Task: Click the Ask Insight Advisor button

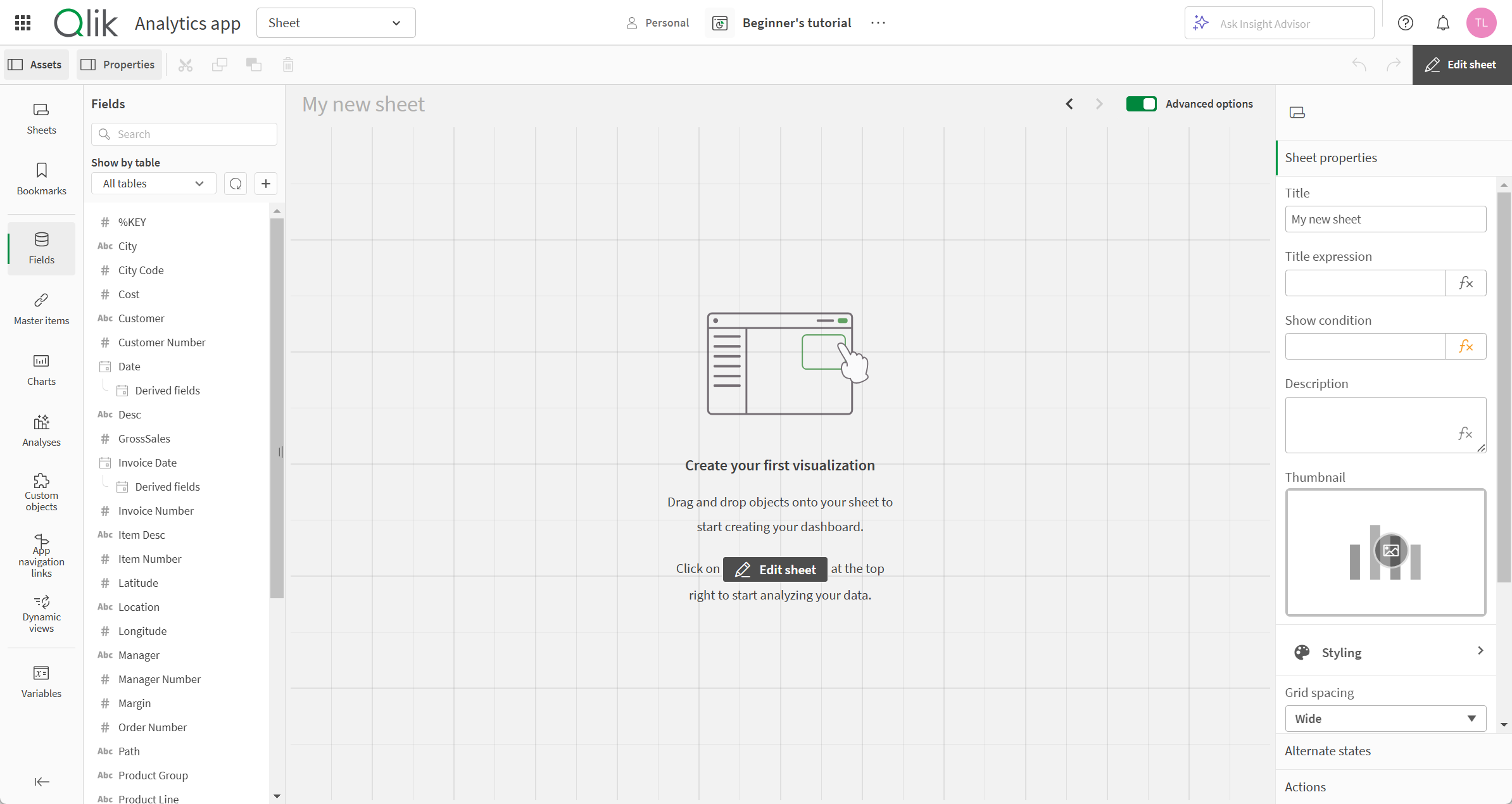Action: [1280, 23]
